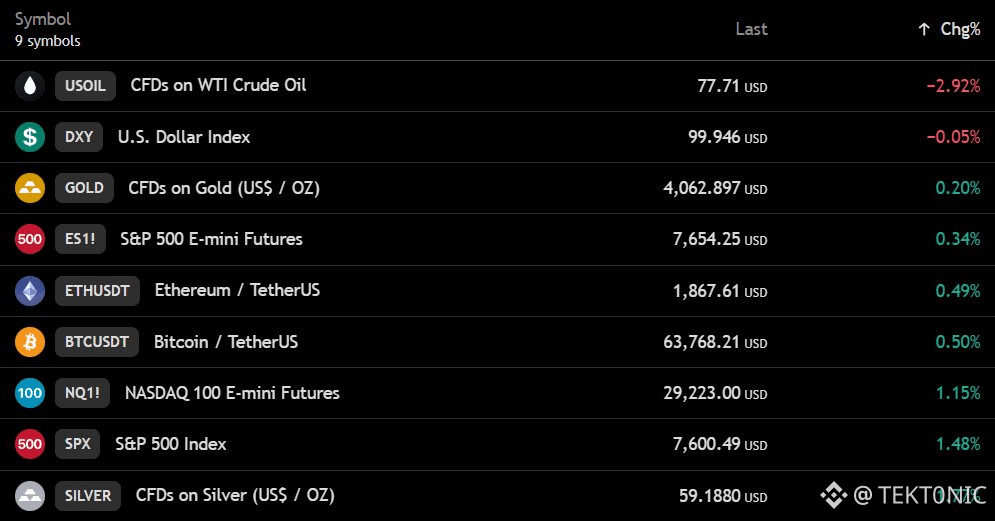Select the ETHUSDT ticker badge
The image size is (995, 521).
coord(97,291)
